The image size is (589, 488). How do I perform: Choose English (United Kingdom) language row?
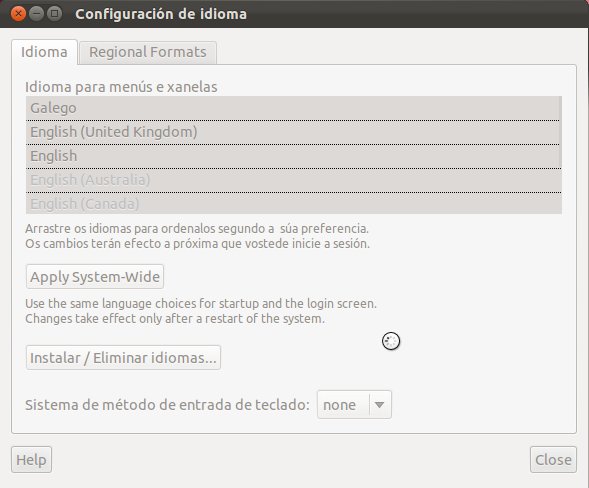coord(294,132)
